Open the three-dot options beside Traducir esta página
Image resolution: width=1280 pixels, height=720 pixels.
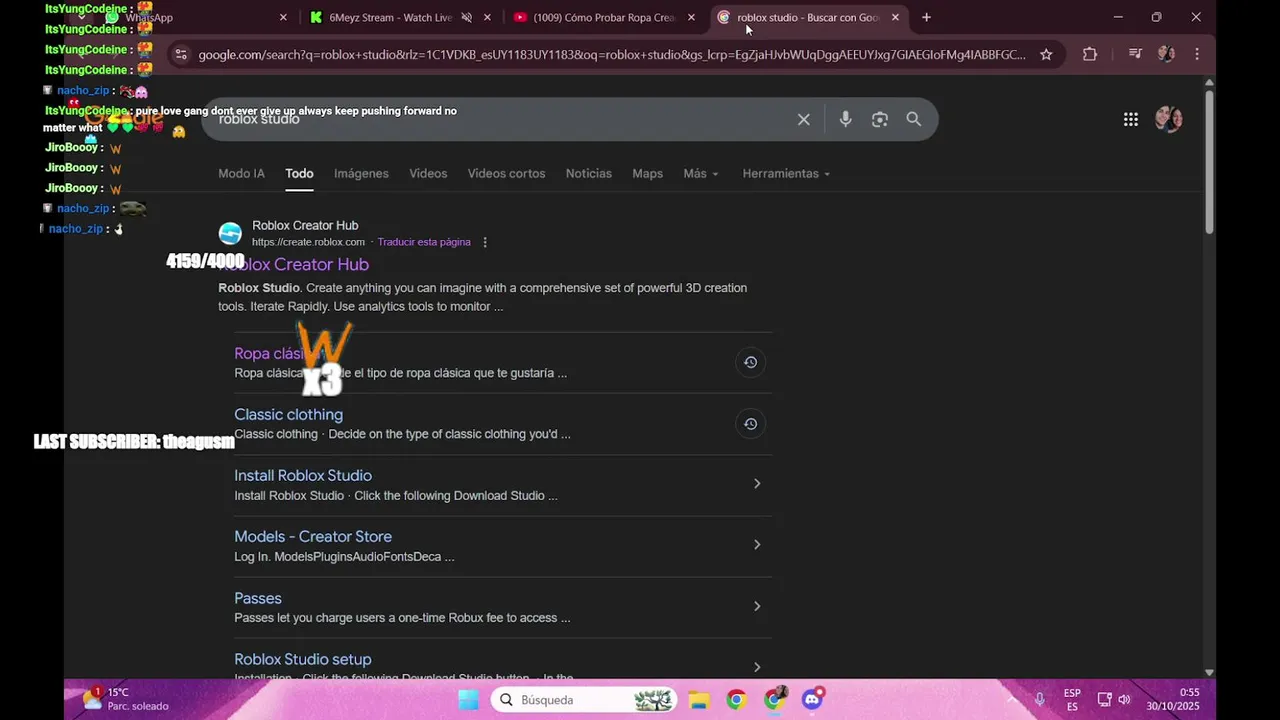coord(485,242)
